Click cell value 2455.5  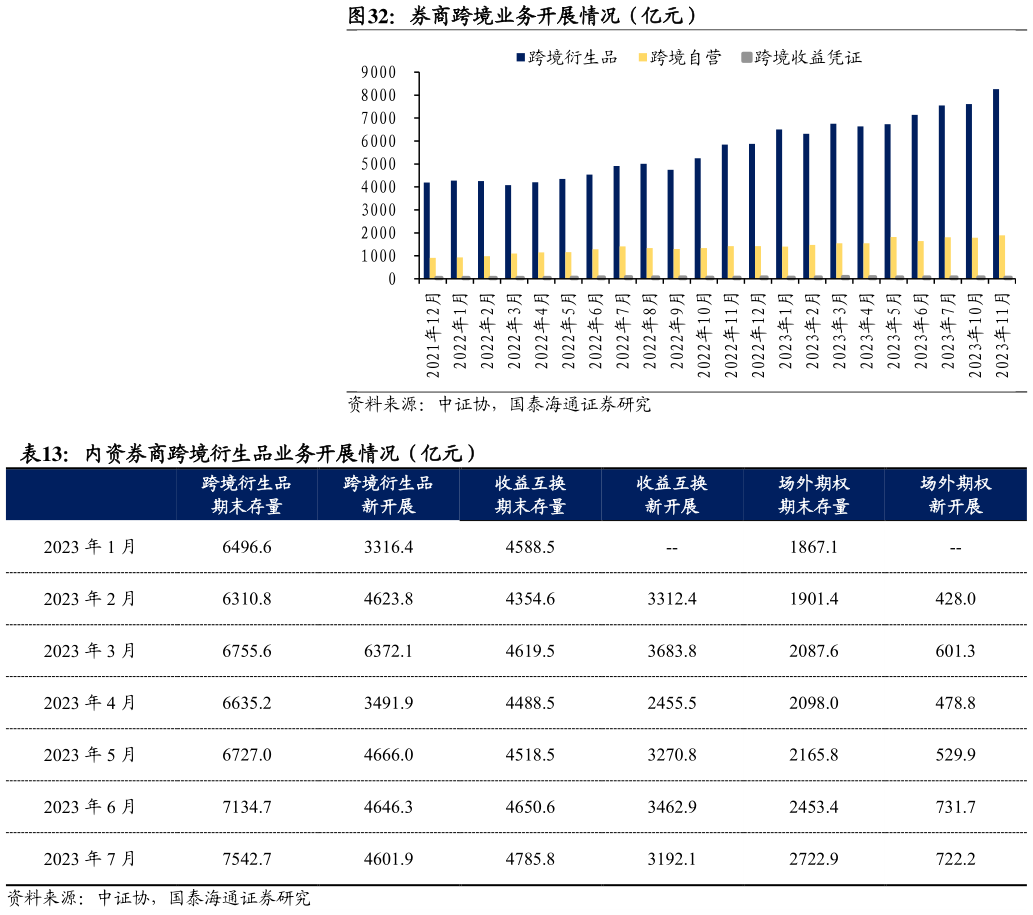pyautogui.click(x=672, y=704)
